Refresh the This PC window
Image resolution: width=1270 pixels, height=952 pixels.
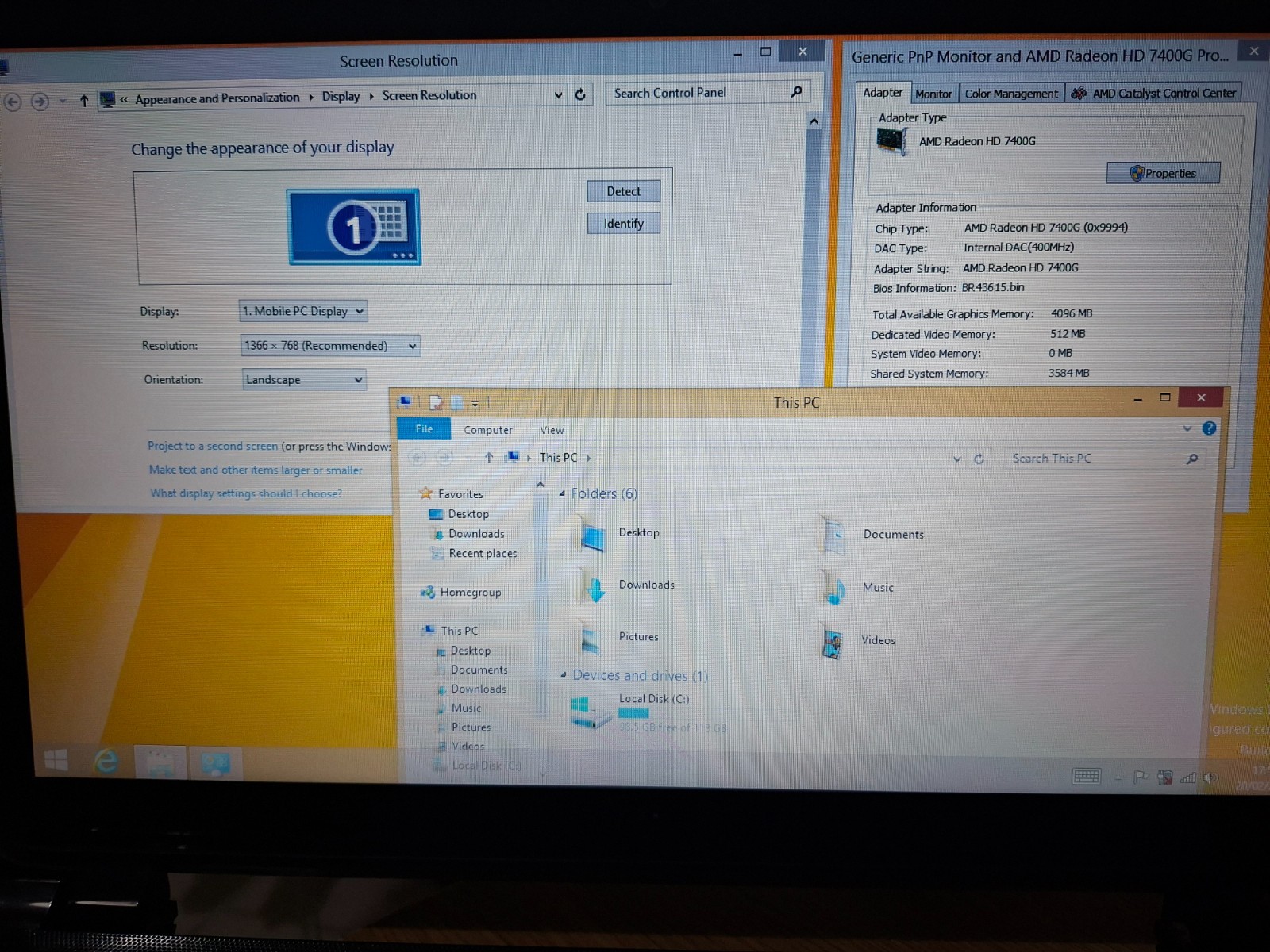(979, 459)
